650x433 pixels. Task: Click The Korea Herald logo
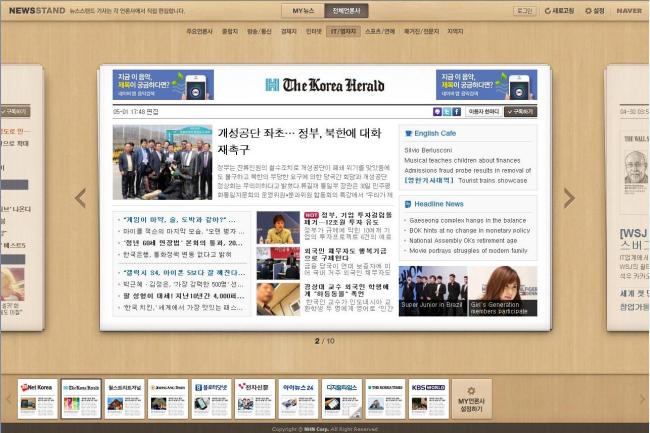click(325, 85)
